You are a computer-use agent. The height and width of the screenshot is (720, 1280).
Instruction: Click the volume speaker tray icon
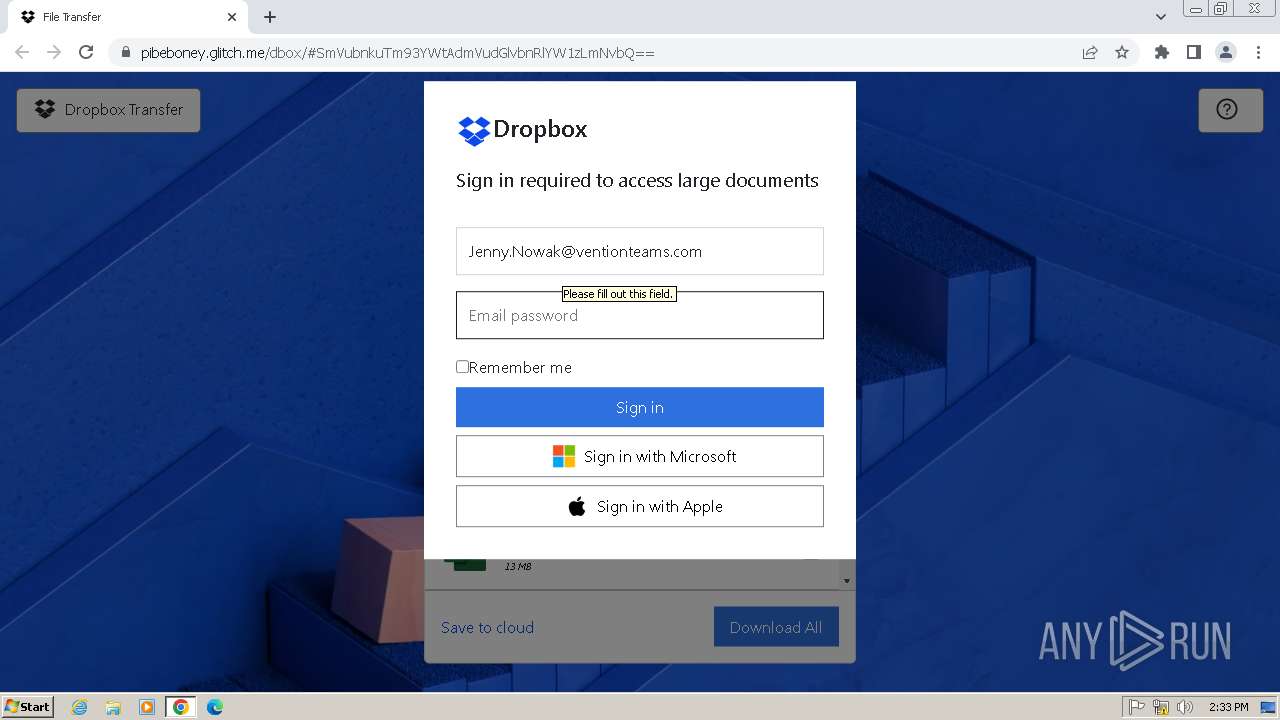point(1185,707)
